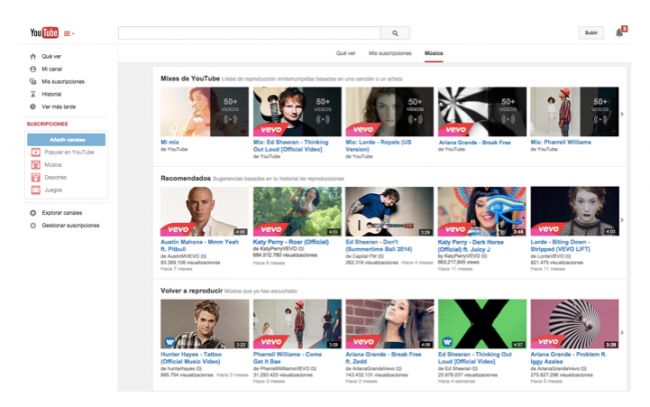Open Mi canal in sidebar
Image resolution: width=650 pixels, height=407 pixels.
(x=52, y=69)
